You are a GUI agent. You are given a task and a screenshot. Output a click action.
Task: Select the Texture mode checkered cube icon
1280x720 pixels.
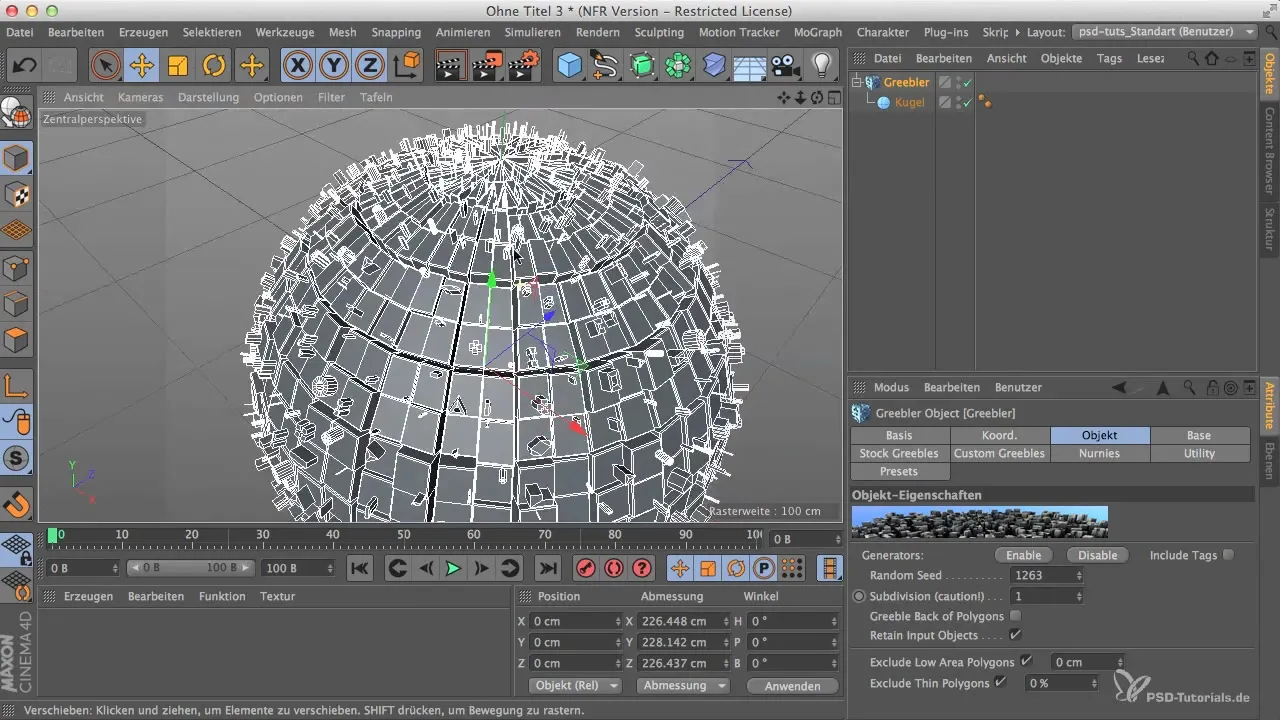[17, 195]
